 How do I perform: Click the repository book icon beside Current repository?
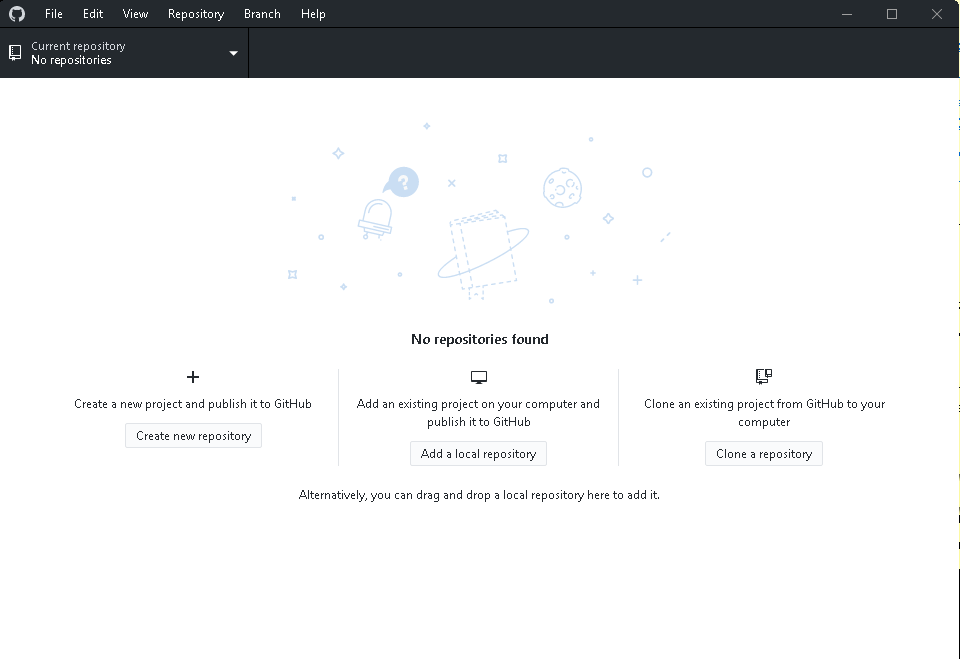pyautogui.click(x=14, y=52)
